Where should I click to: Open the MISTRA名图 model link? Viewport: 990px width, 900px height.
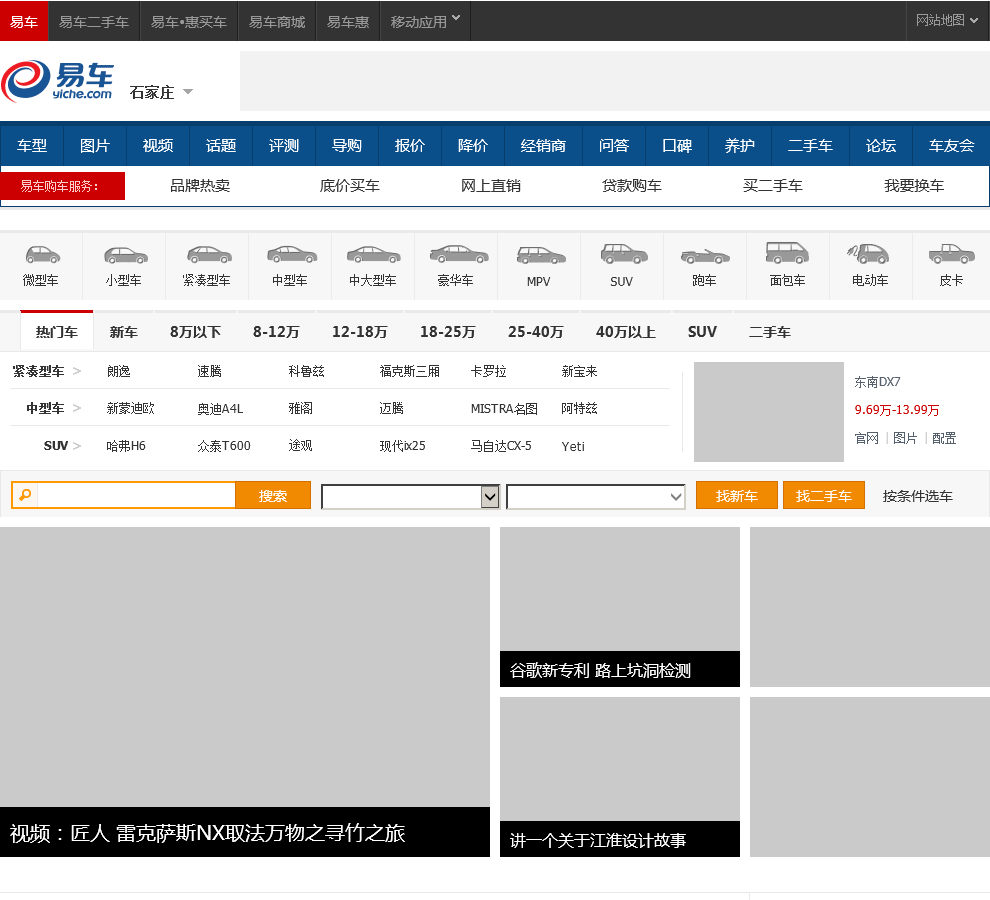(x=504, y=408)
